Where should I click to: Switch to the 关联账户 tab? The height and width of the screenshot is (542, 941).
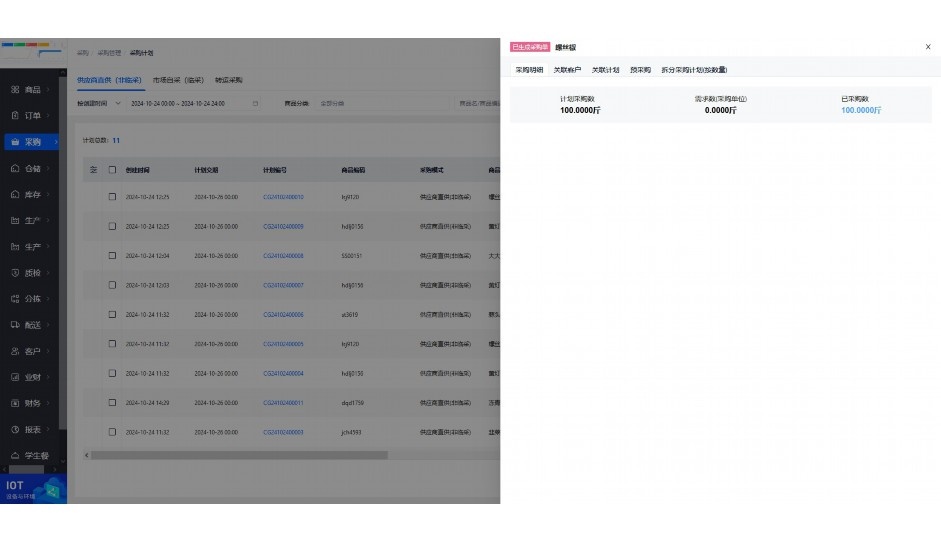coord(567,71)
